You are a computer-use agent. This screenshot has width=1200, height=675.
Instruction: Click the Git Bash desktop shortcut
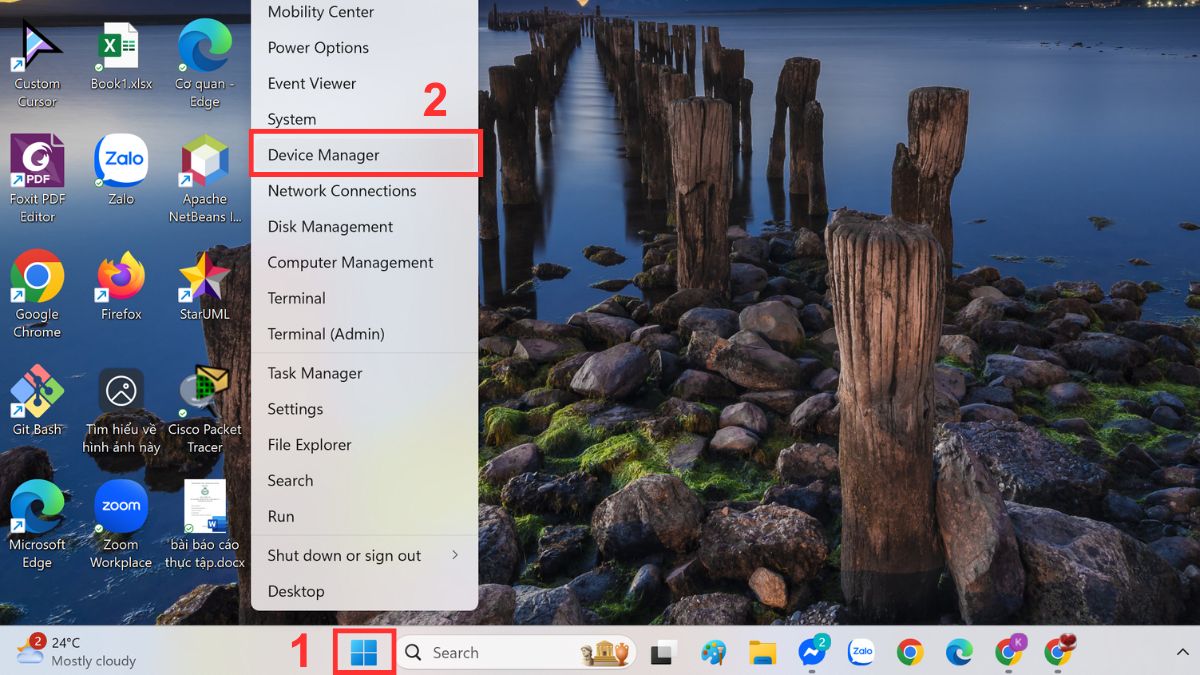pyautogui.click(x=37, y=400)
